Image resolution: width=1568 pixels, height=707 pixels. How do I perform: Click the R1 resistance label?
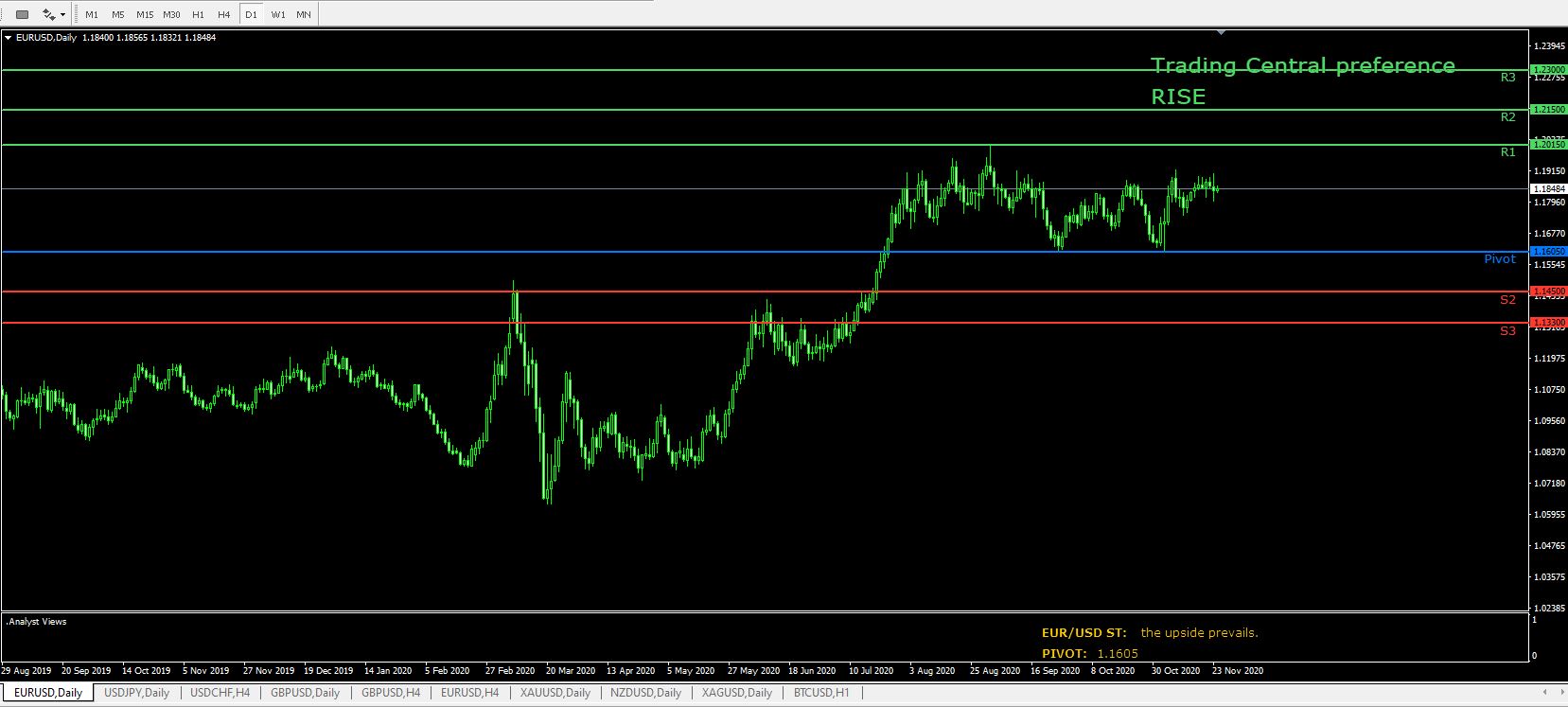click(x=1507, y=152)
